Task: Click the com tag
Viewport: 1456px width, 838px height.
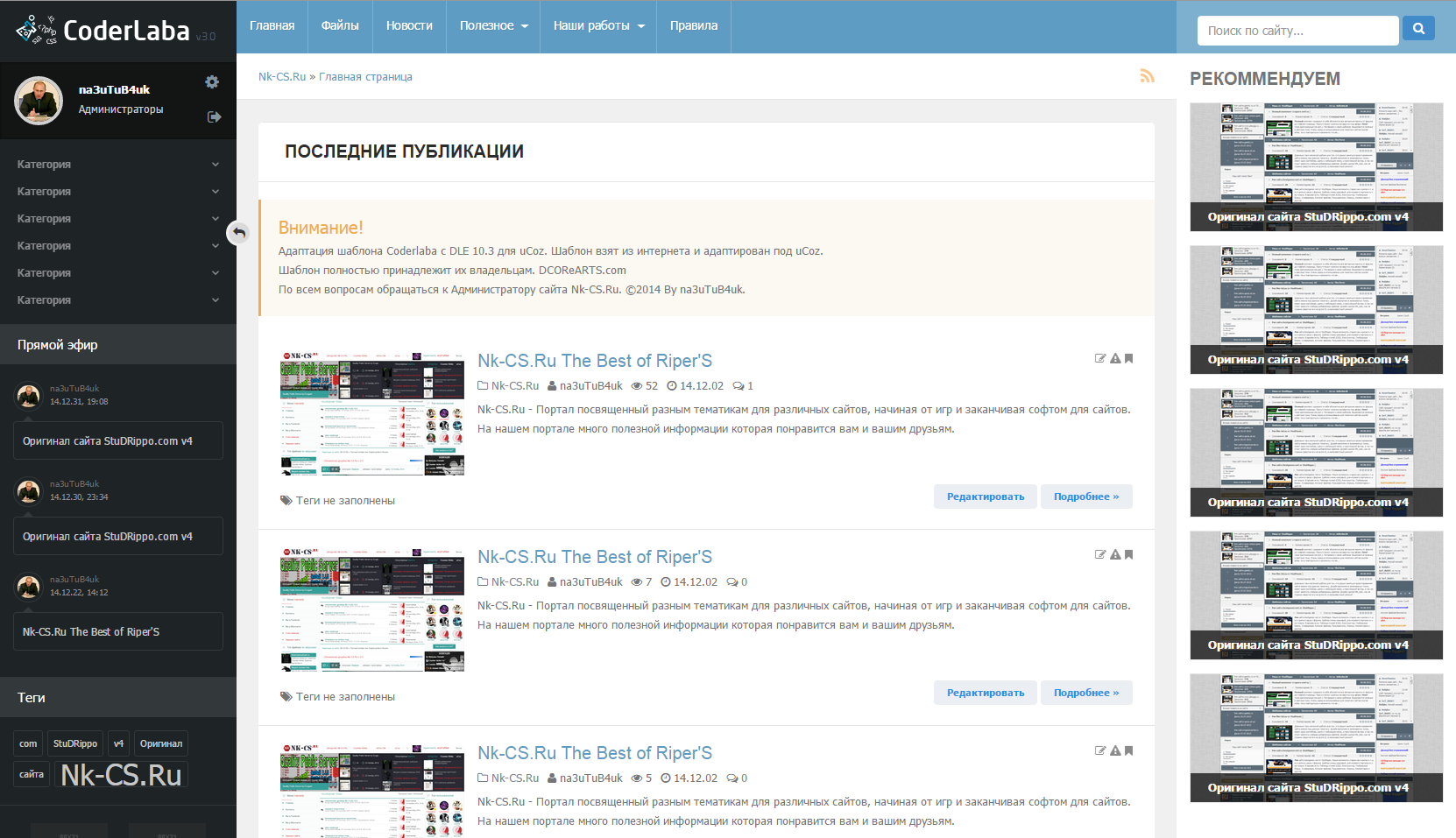Action: (28, 743)
